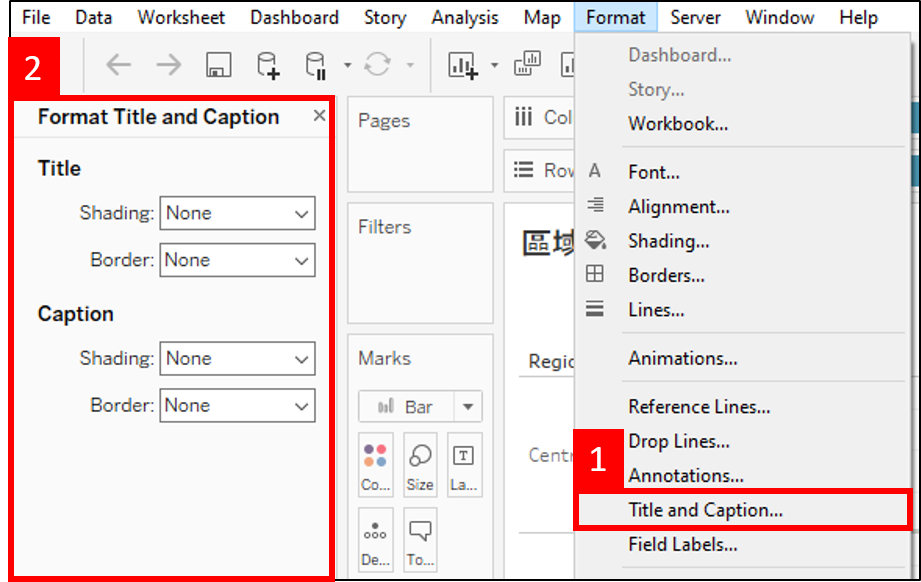Choose Reference Lines from Format menu
This screenshot has width=921, height=582.
(699, 407)
